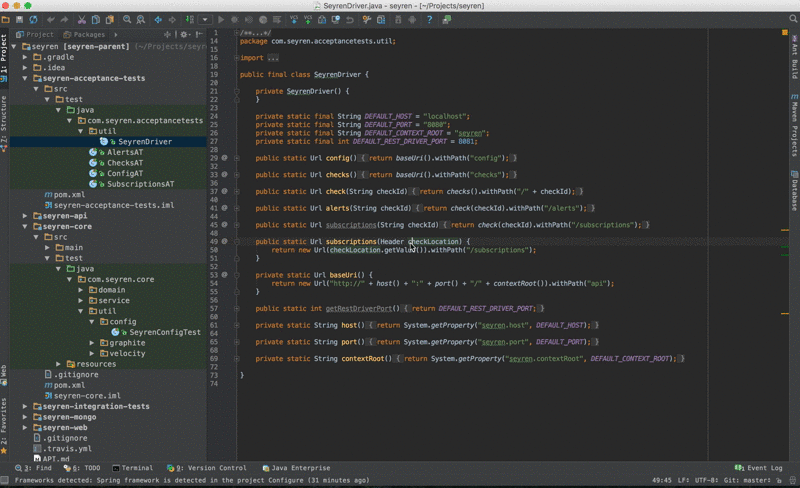Navigate back with the blue left arrow
Image resolution: width=800 pixels, height=488 pixels.
(158, 19)
